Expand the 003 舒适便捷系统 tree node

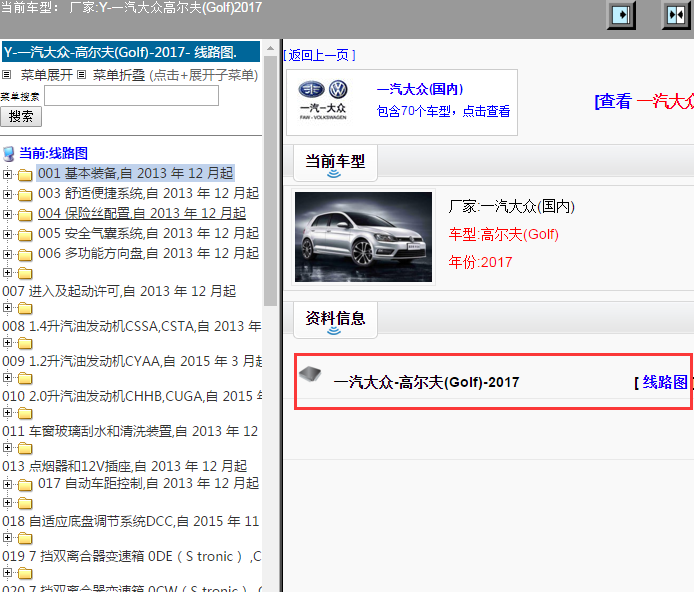7,194
